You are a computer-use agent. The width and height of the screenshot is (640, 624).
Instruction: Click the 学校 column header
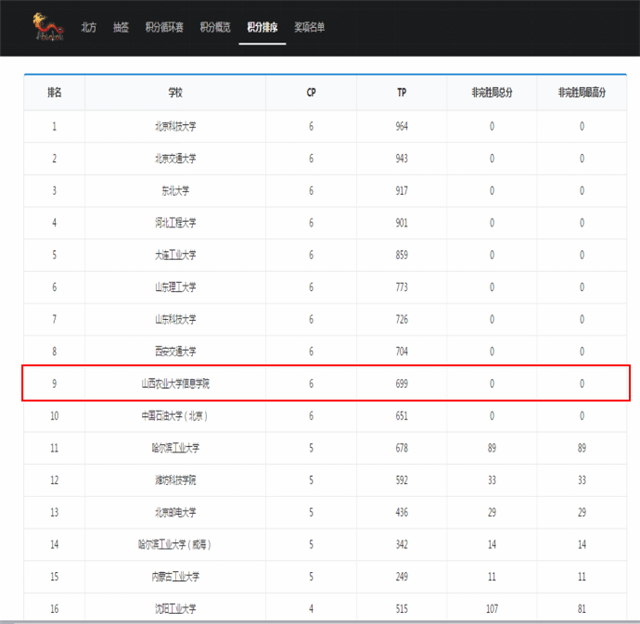[x=175, y=93]
